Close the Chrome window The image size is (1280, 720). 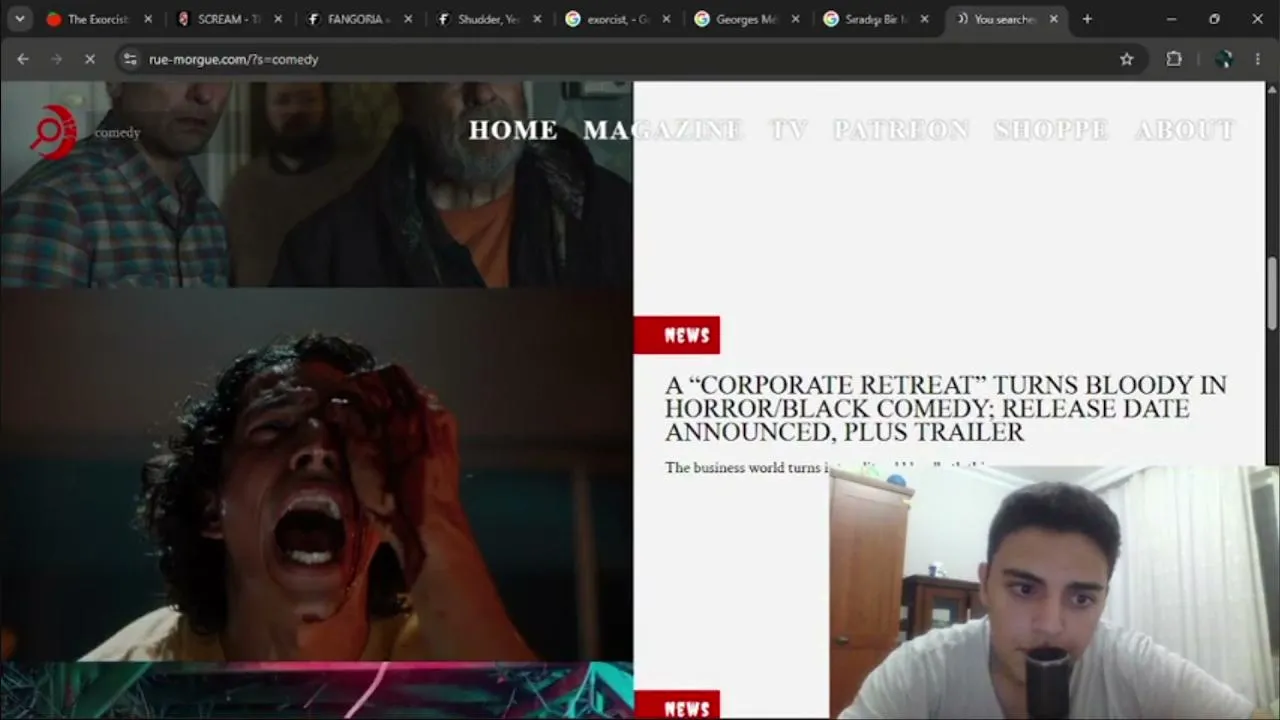click(1258, 19)
